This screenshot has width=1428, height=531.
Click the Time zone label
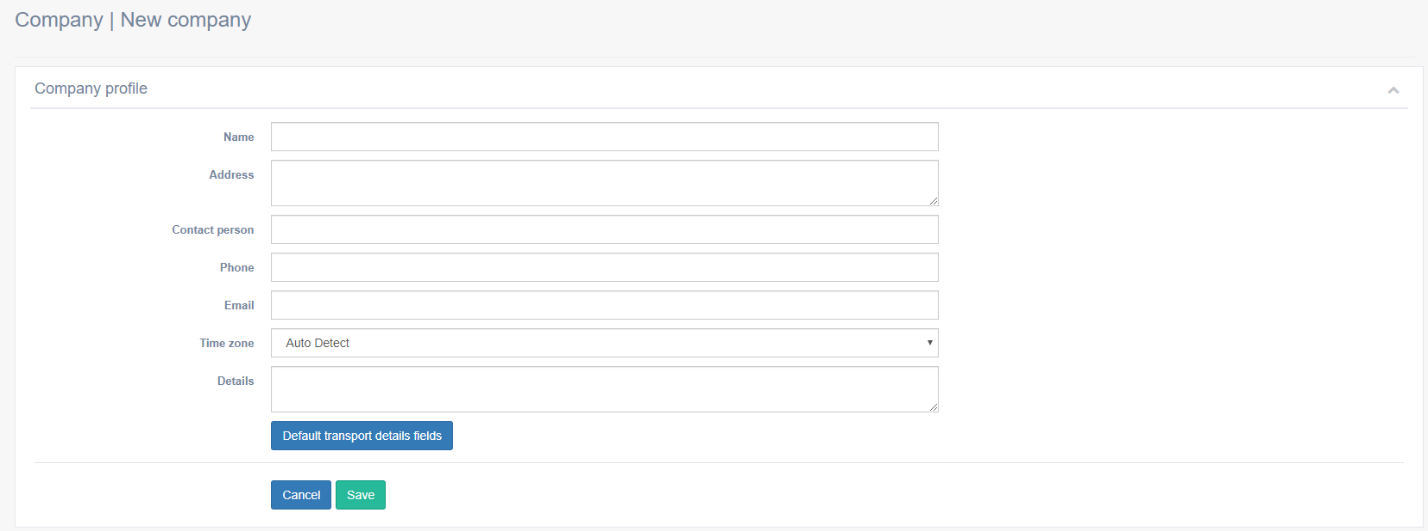pyautogui.click(x=227, y=343)
